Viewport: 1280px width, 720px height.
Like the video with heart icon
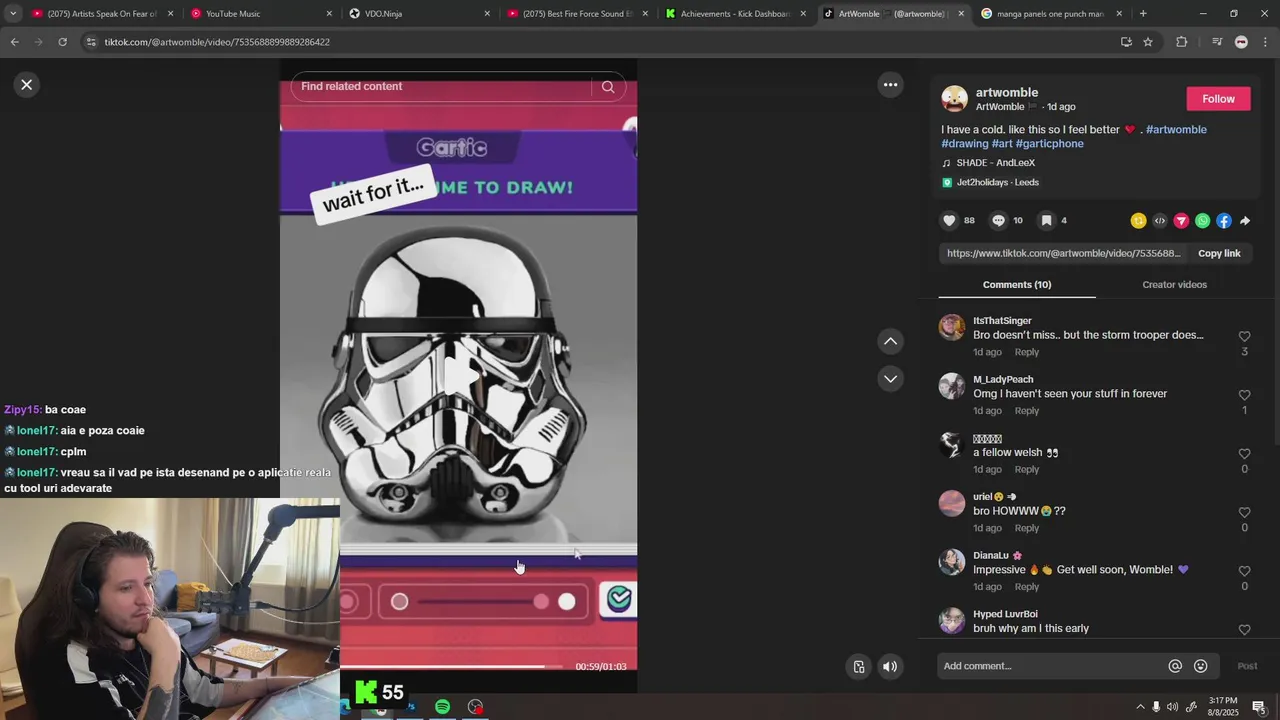coord(949,220)
